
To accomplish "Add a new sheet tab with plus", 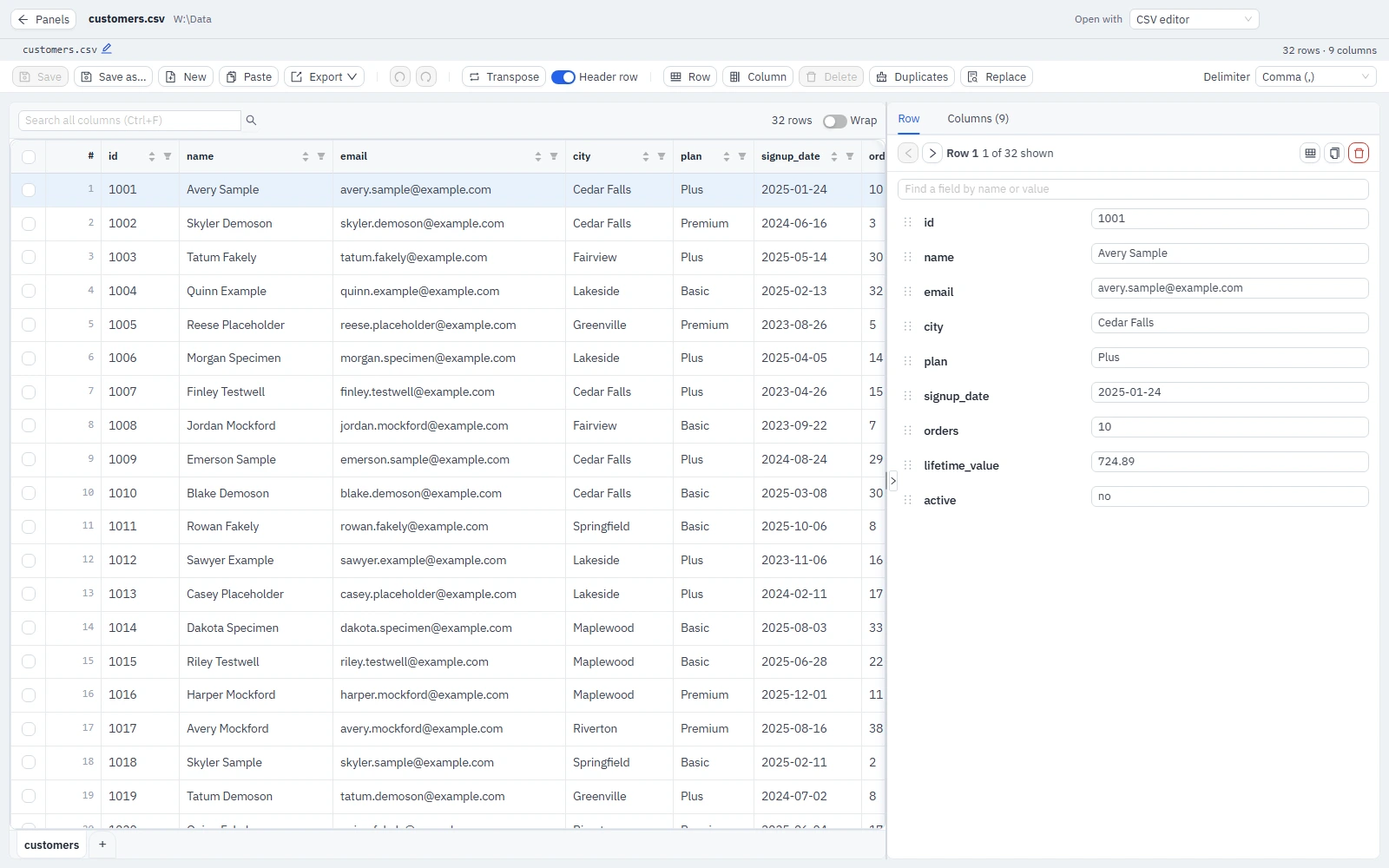I will click(102, 845).
